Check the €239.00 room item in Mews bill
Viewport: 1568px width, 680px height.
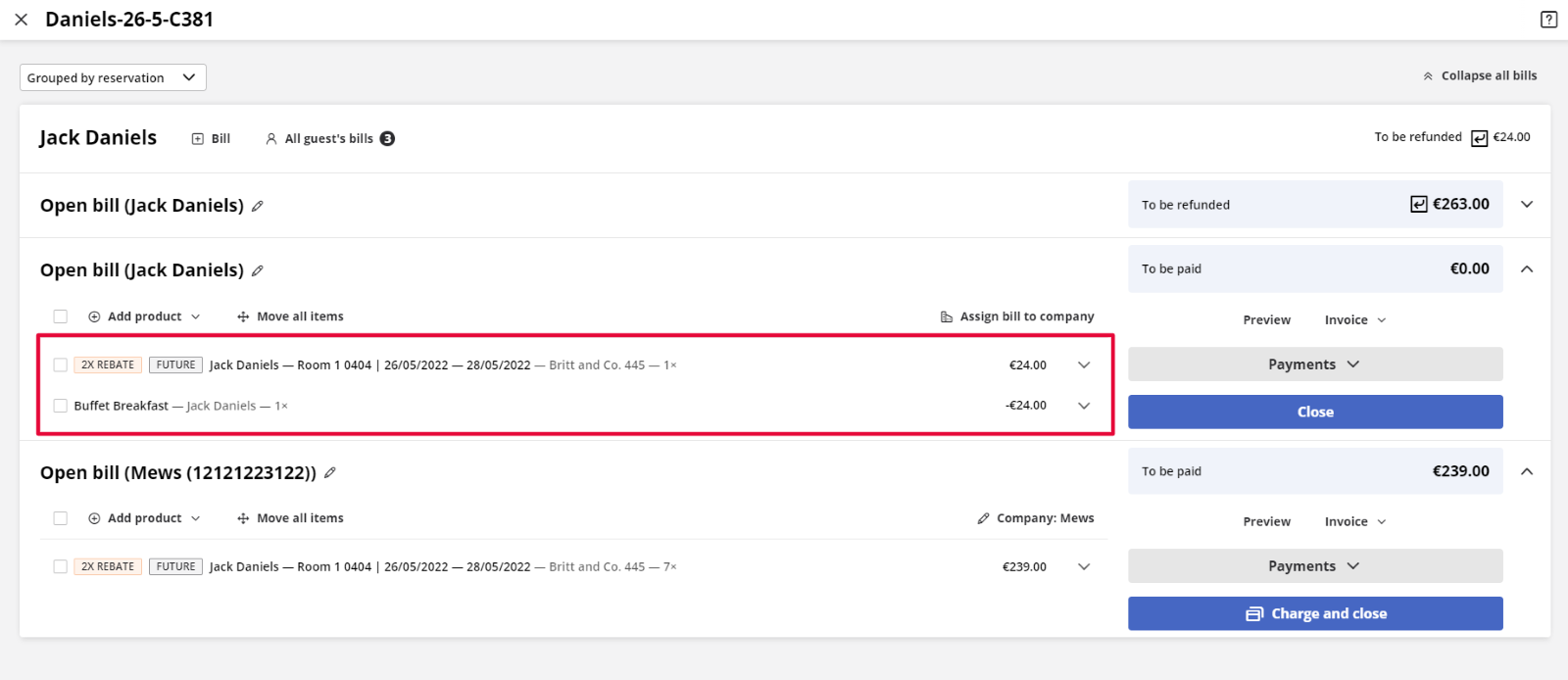click(x=61, y=566)
